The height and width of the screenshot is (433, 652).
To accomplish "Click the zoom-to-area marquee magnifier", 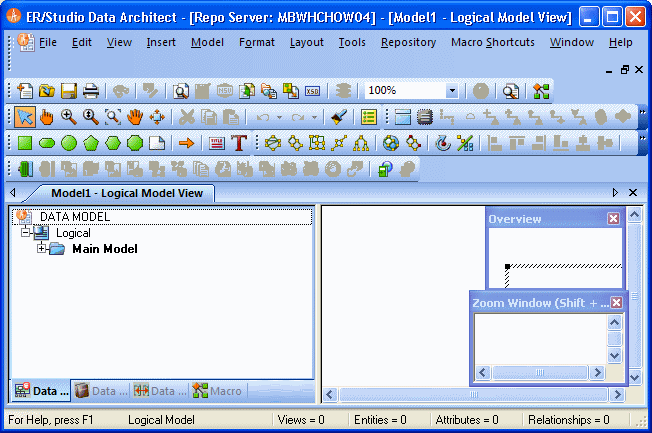I will pos(113,117).
